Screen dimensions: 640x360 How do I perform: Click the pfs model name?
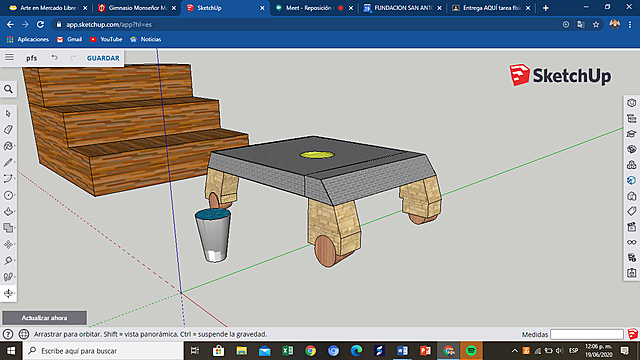pos(31,58)
